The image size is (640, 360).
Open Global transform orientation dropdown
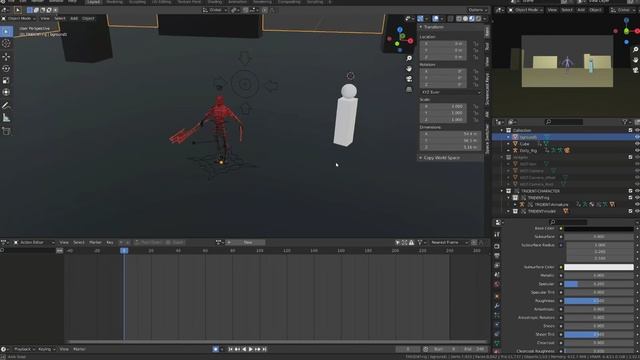215,10
